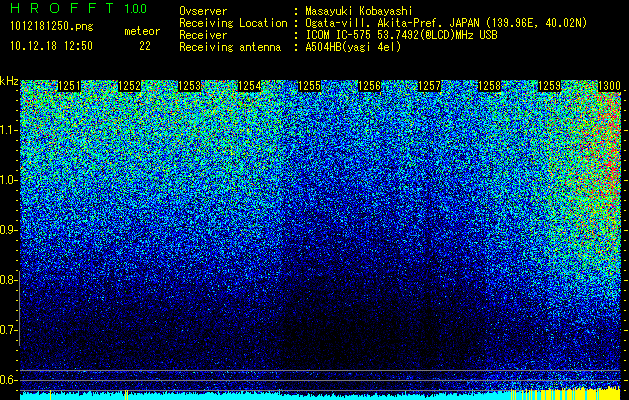The height and width of the screenshot is (400, 629).
Task: Click the Receiving Location label
Action: 233,24
